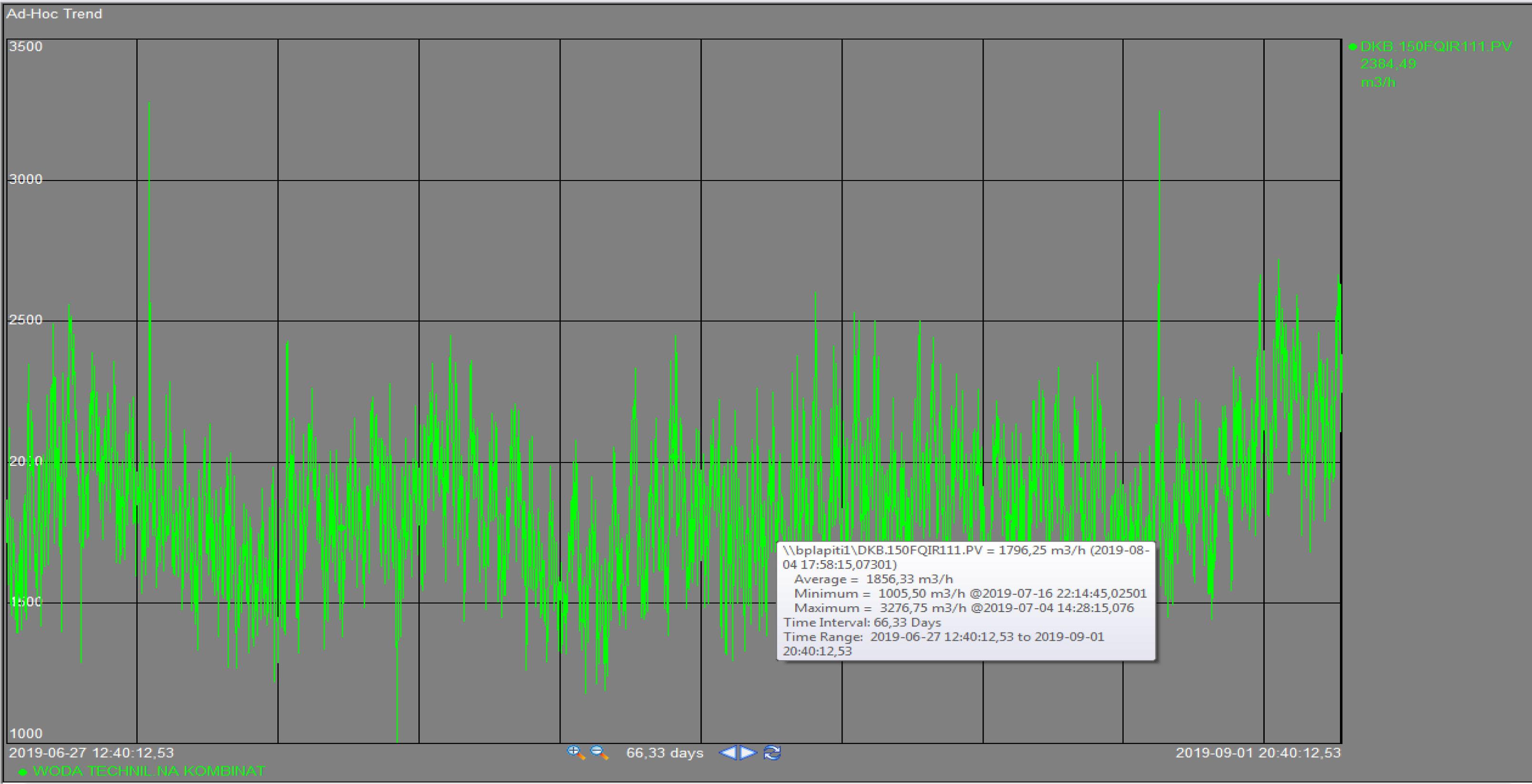1532x784 pixels.
Task: Click the WODA TECHNIL.NA KOMBINAT description label
Action: (149, 771)
